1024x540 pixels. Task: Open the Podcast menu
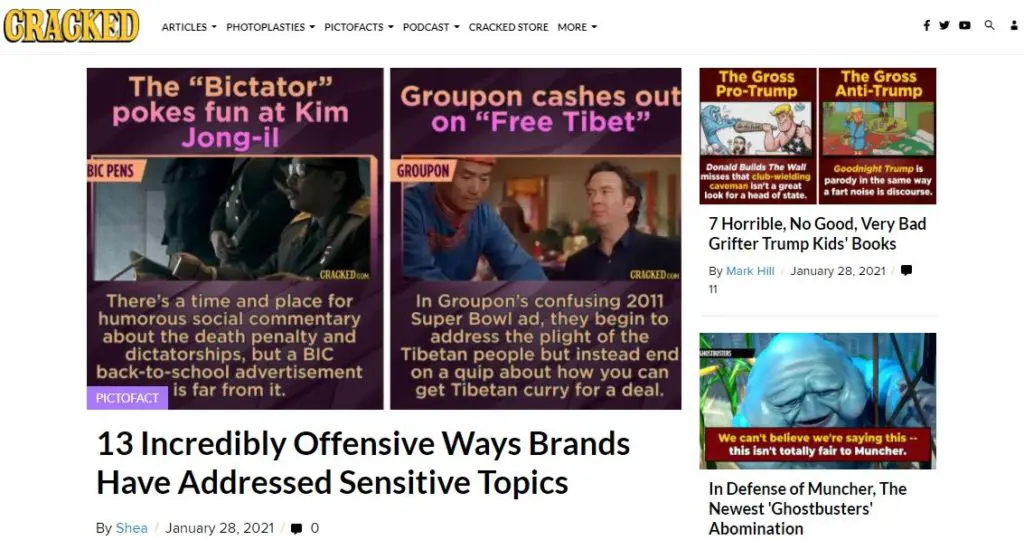coord(431,27)
